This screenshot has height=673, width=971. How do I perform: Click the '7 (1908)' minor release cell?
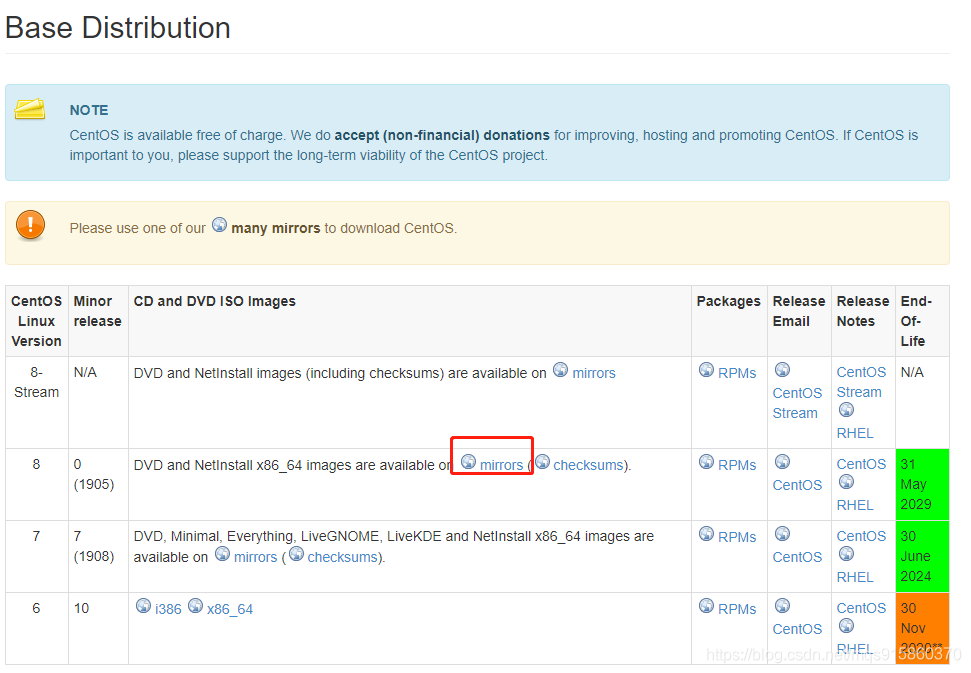[x=98, y=556]
